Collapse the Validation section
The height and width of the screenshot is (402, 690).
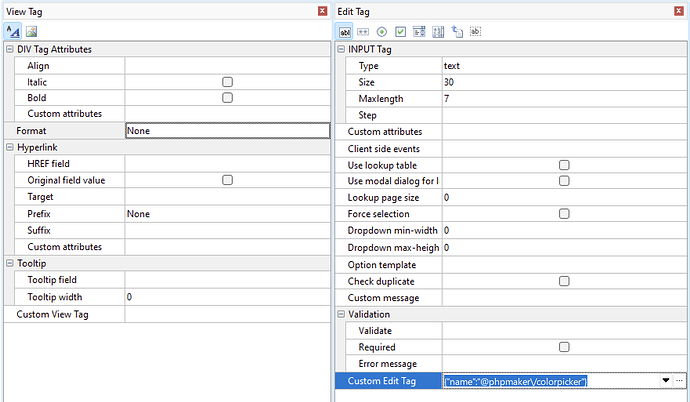tap(341, 314)
